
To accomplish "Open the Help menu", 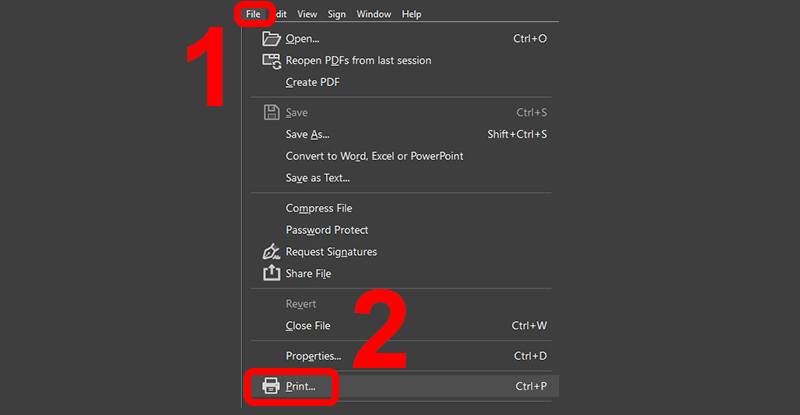I will [x=411, y=14].
